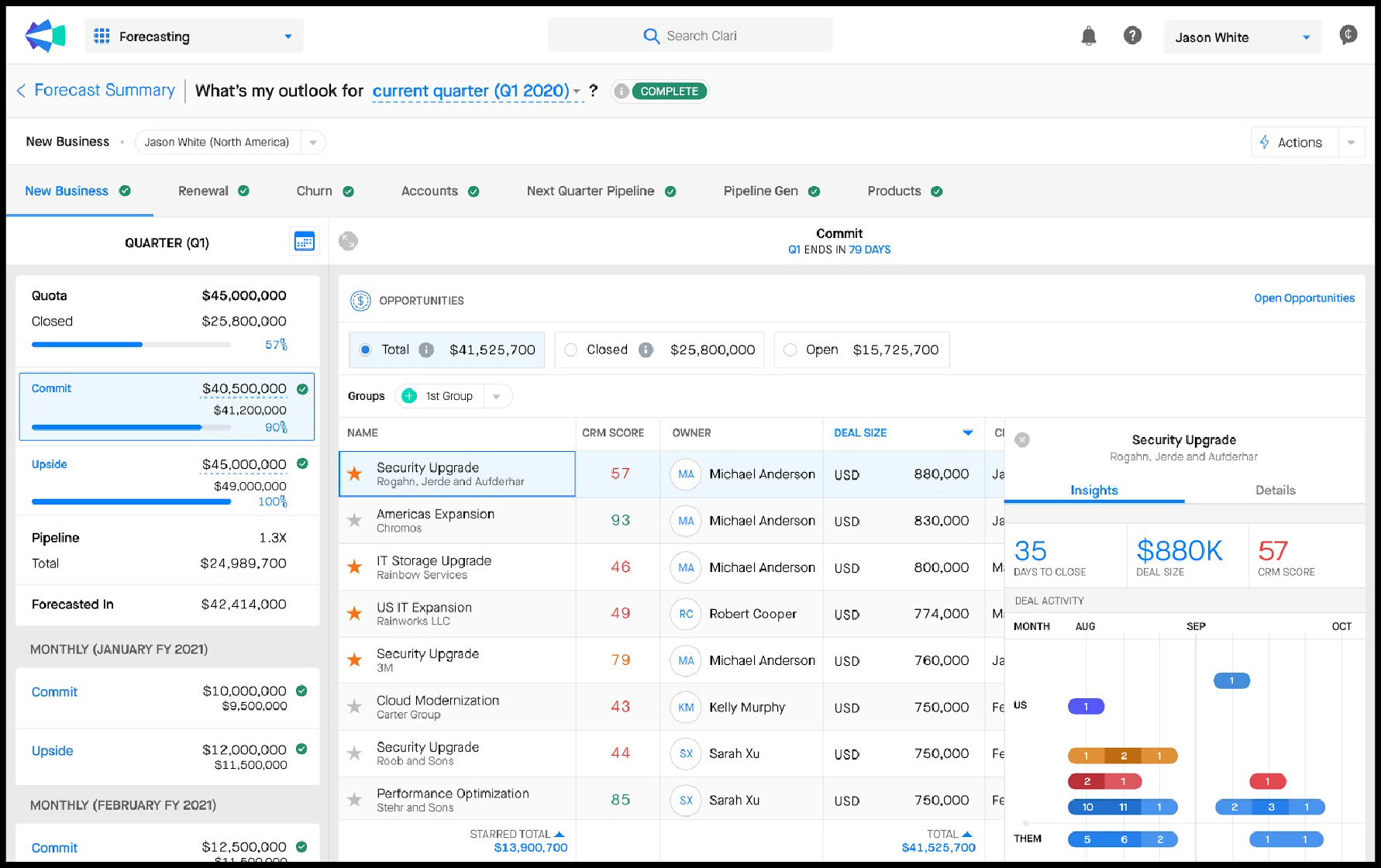Select the Closed opportunities radio button

571,350
